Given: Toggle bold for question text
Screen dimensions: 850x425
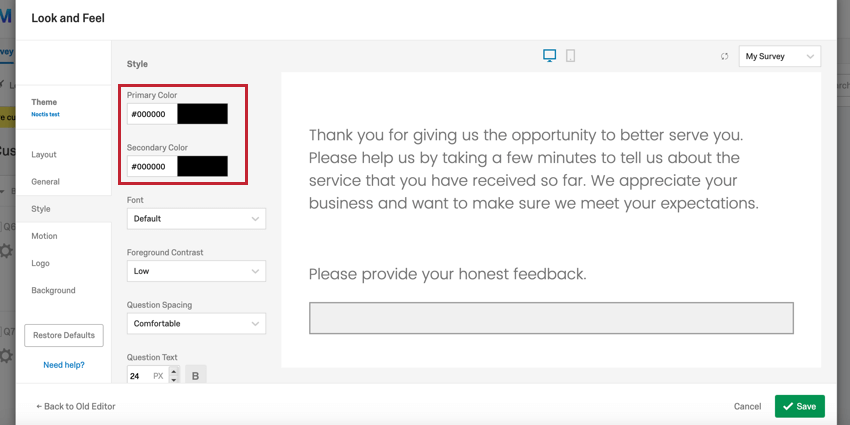Looking at the screenshot, I should coord(195,376).
